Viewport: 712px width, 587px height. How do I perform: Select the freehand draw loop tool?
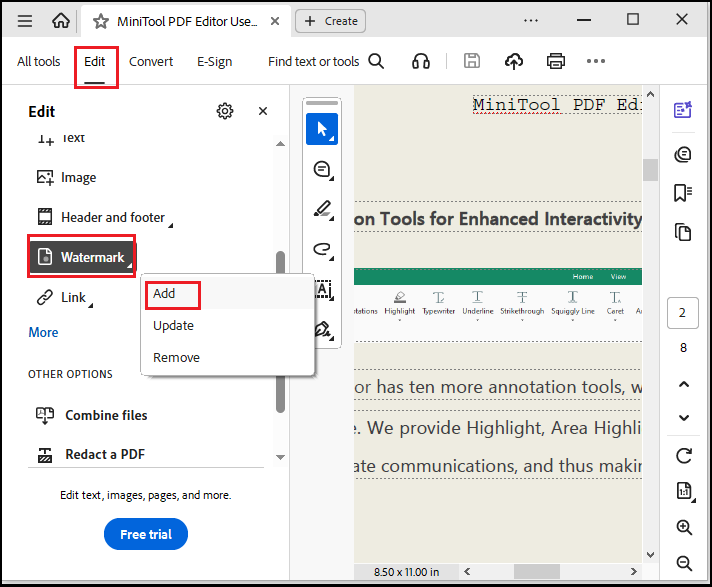click(x=322, y=249)
